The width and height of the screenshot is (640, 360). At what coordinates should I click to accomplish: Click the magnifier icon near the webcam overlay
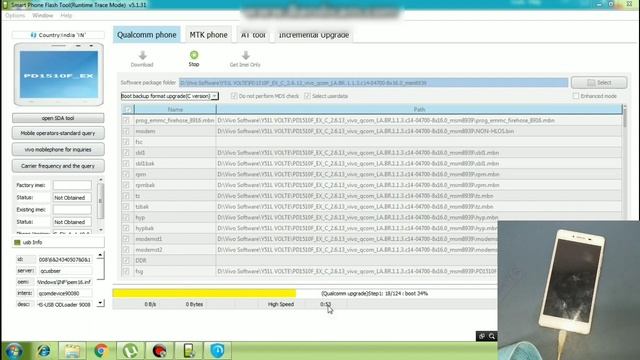(x=492, y=336)
